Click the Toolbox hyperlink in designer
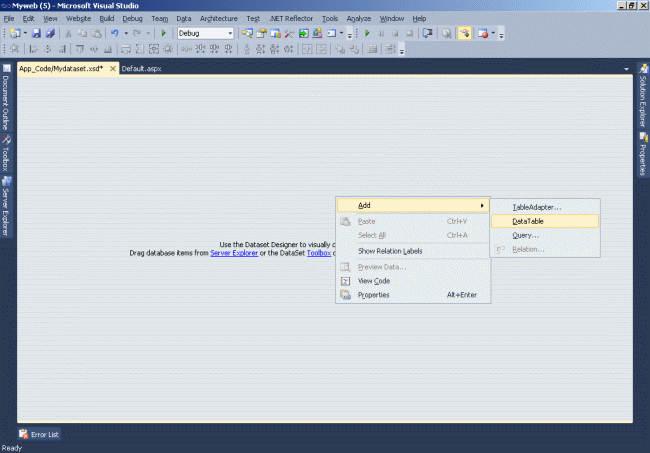 coord(318,253)
